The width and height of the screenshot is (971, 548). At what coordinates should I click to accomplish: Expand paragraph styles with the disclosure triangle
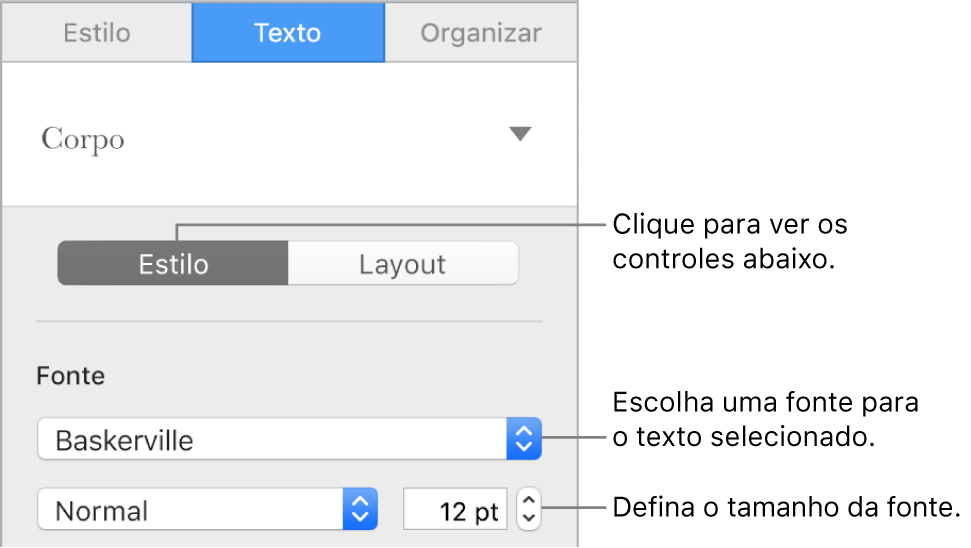coord(519,135)
